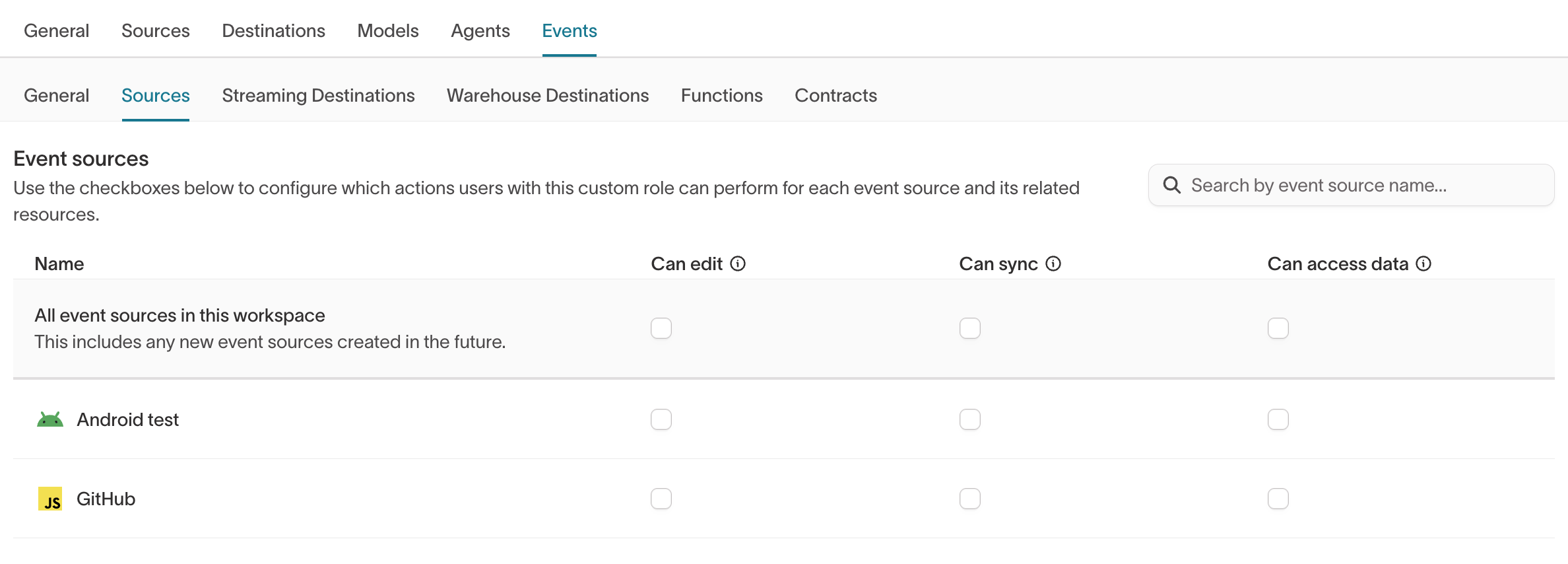
Task: Click the Can edit column header
Action: coord(687,264)
